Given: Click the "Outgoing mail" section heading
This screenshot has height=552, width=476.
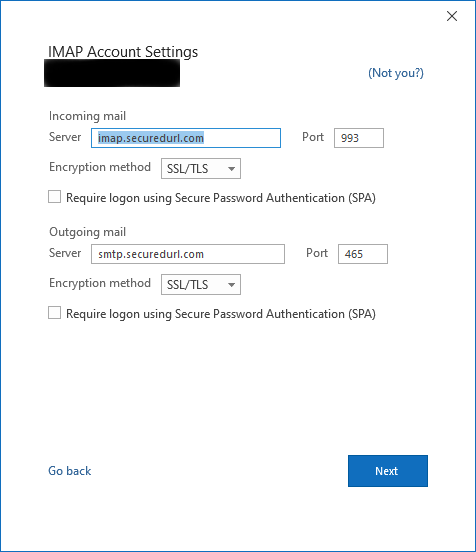Looking at the screenshot, I should 87,232.
